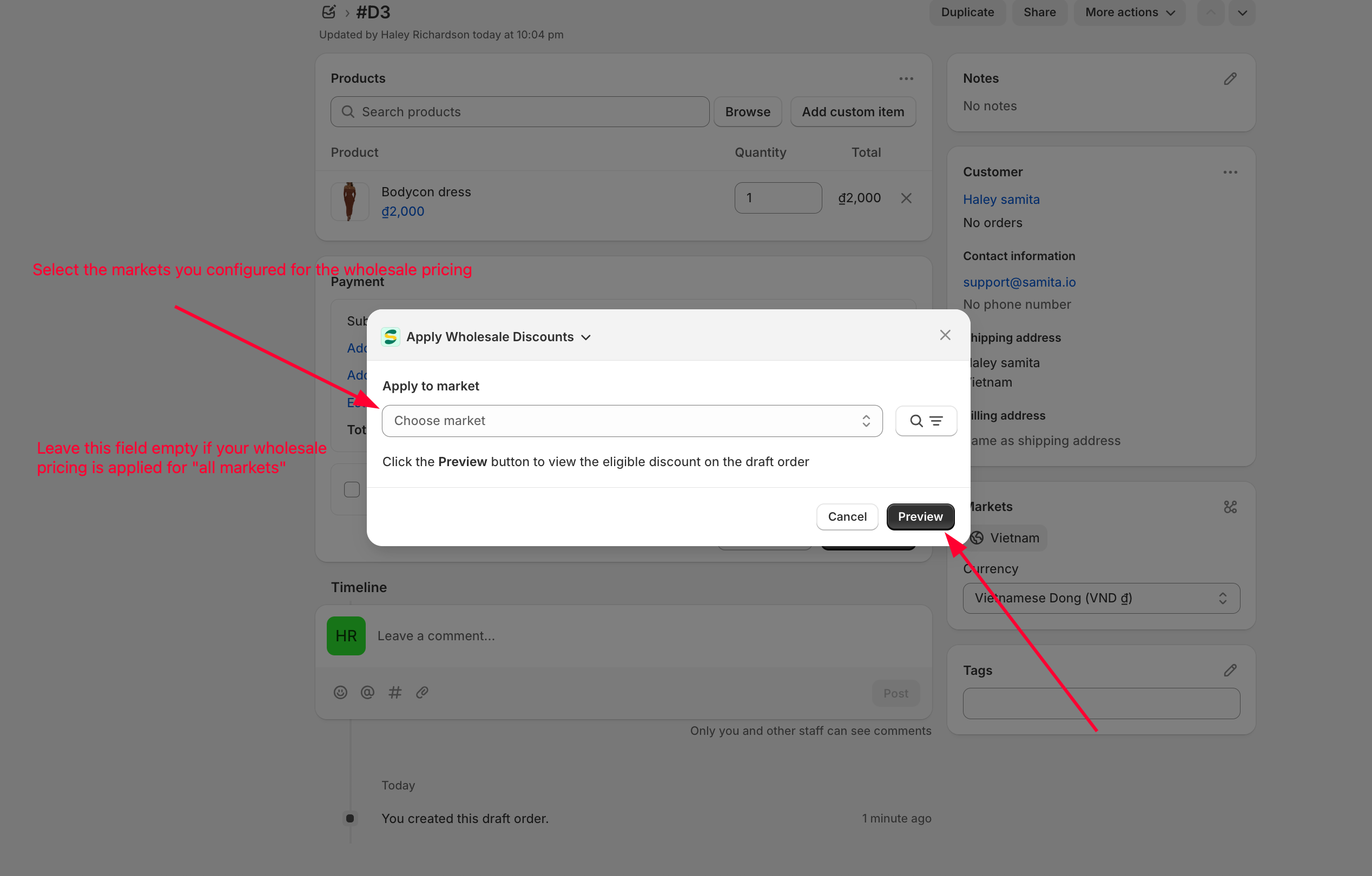Edit notes with pencil icon
The image size is (1372, 876).
(x=1230, y=78)
